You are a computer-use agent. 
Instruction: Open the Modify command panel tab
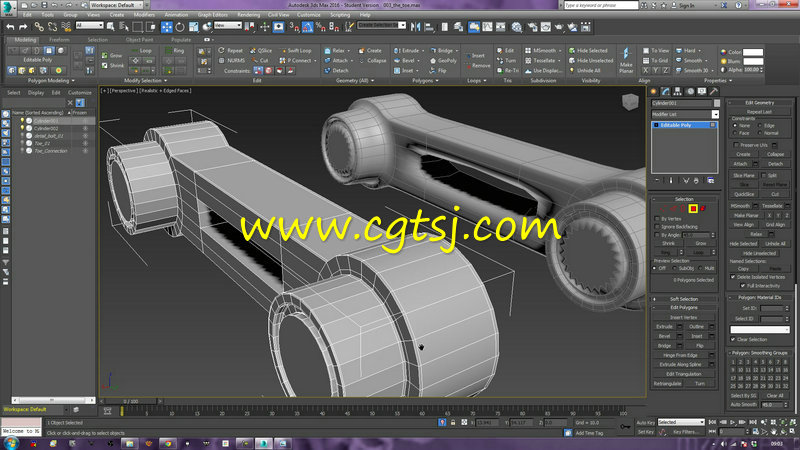(665, 91)
